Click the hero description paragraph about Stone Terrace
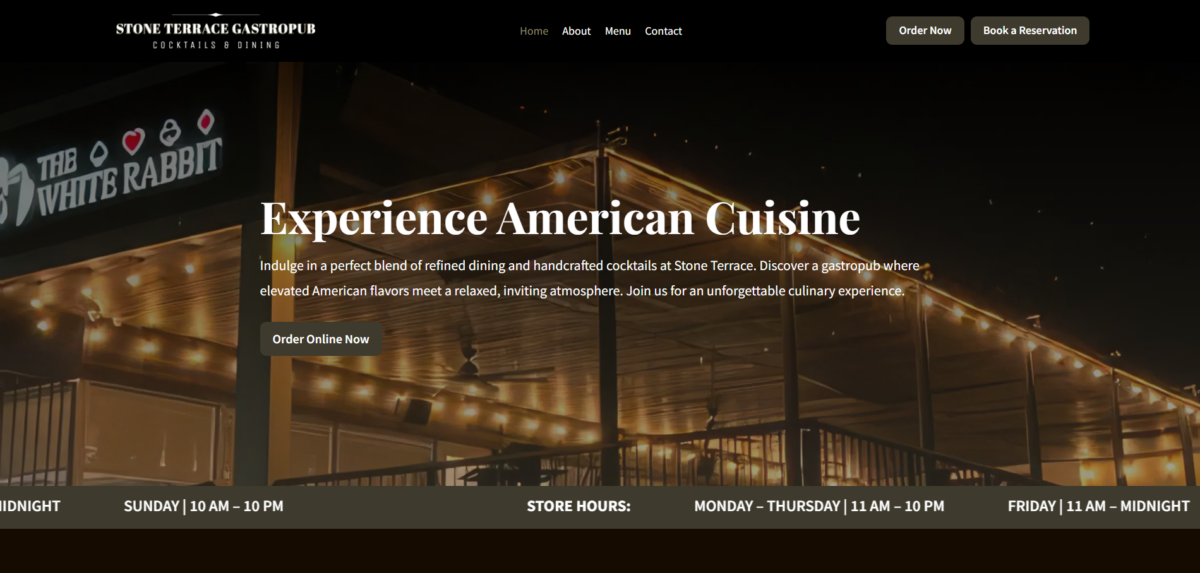 pyautogui.click(x=590, y=278)
